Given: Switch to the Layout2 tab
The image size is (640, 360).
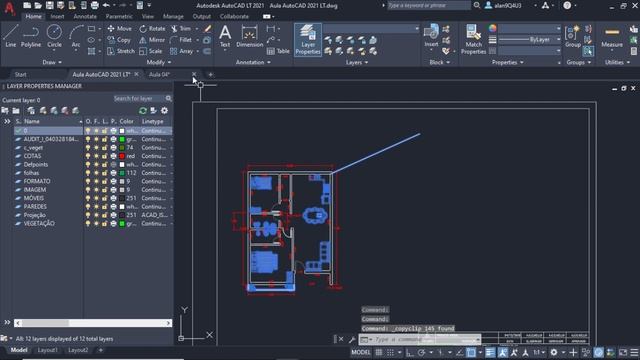Looking at the screenshot, I should [78, 350].
